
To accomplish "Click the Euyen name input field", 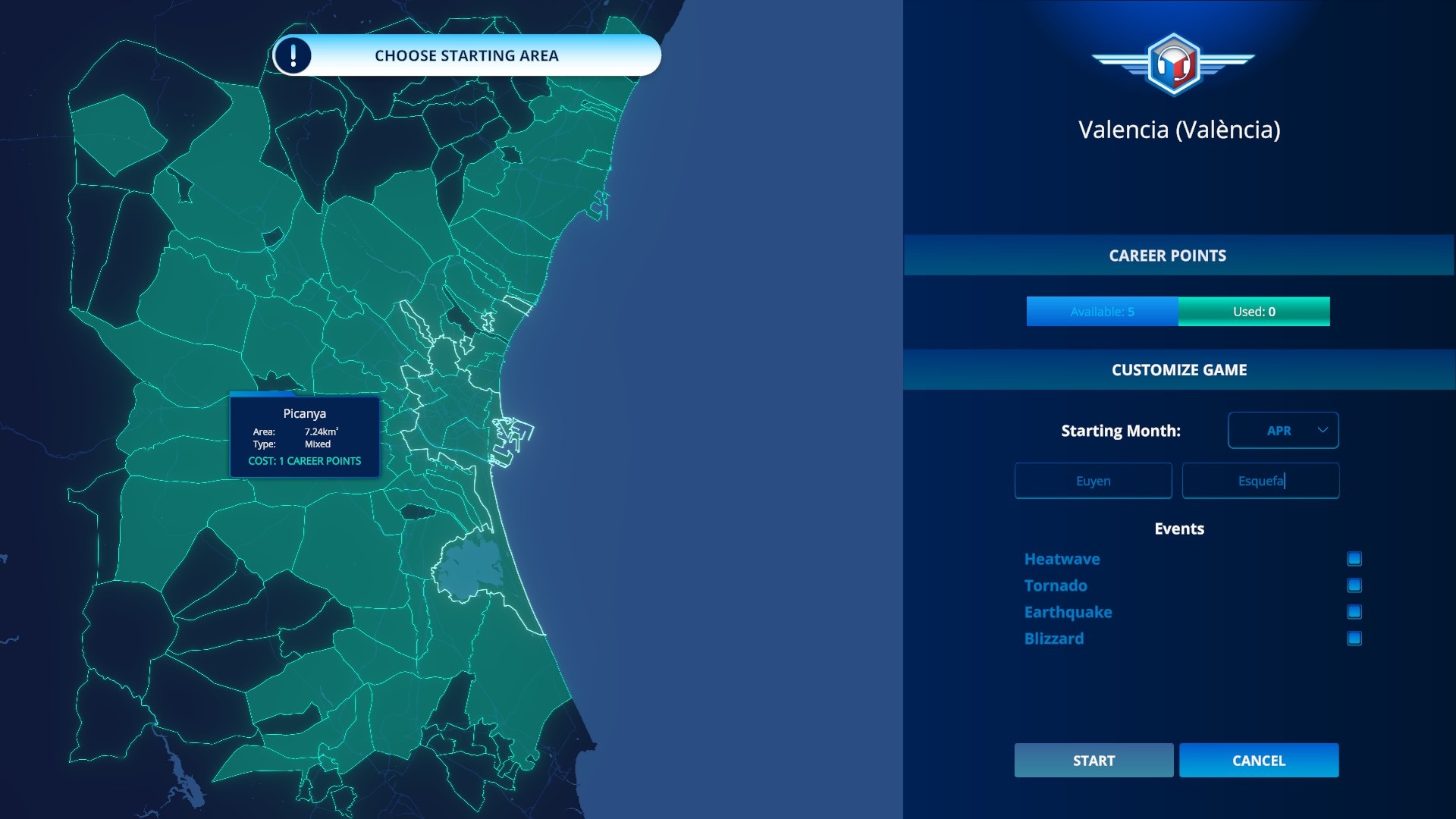I will [1093, 481].
